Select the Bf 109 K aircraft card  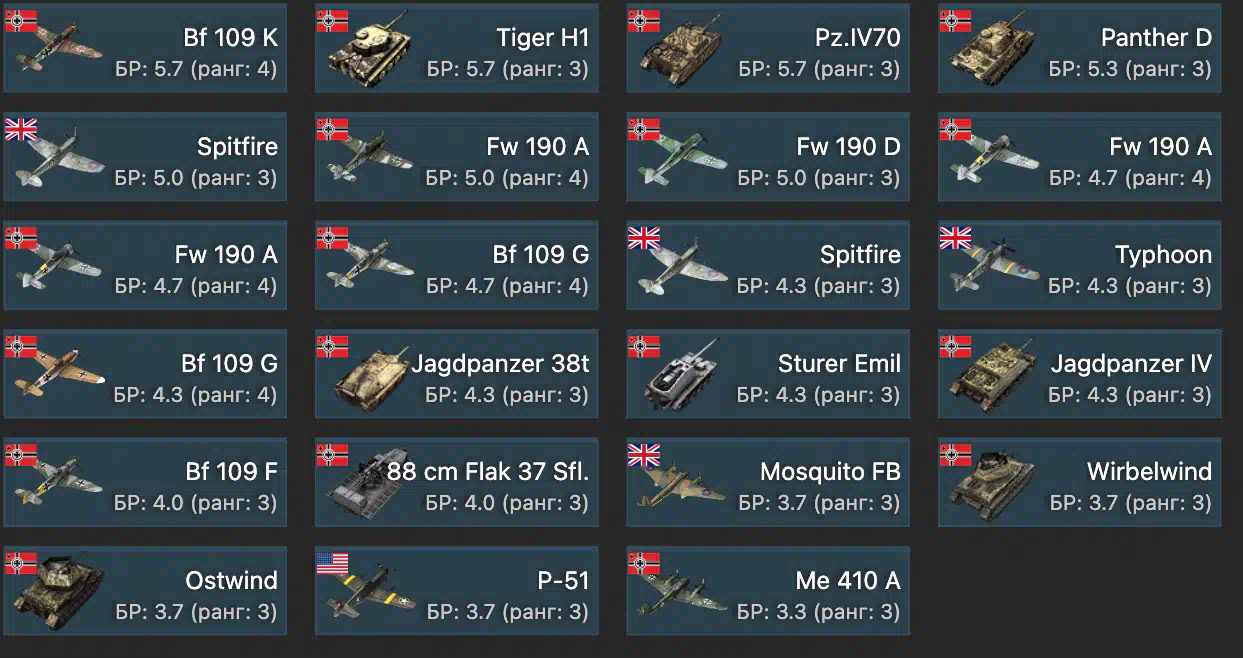point(145,49)
